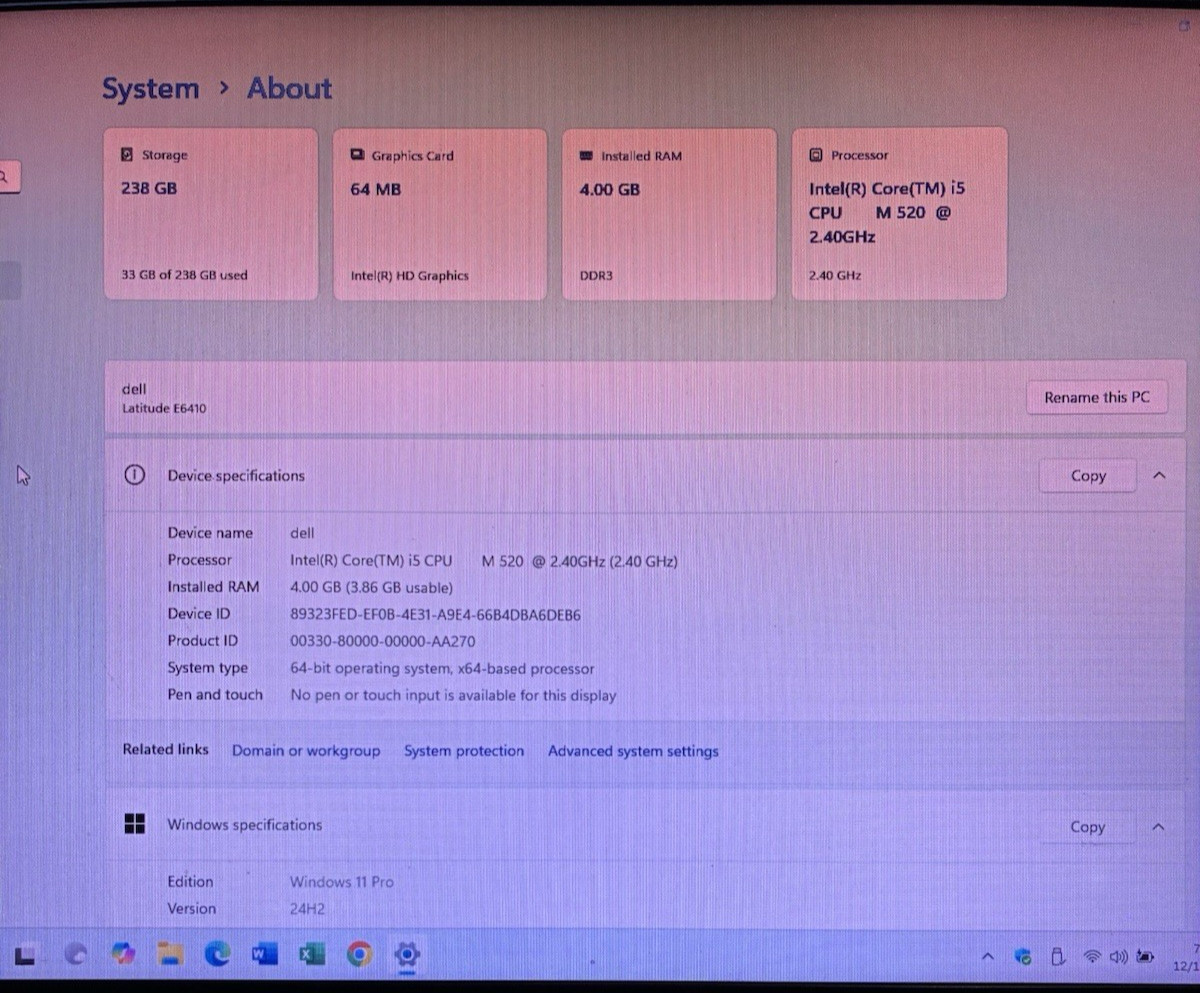The image size is (1200, 993).
Task: Click the Graphics Card icon
Action: pyautogui.click(x=357, y=155)
